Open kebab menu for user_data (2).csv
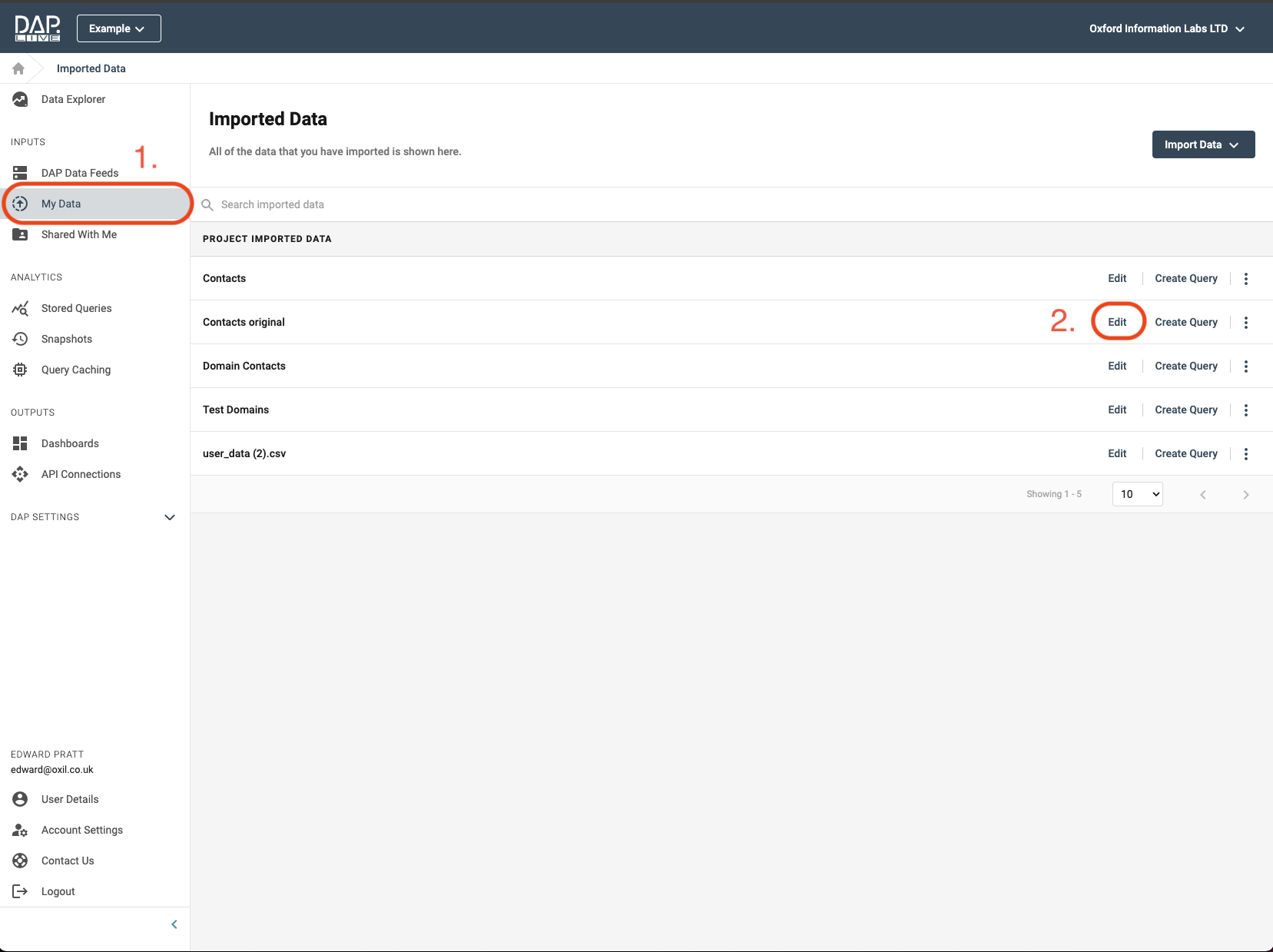 point(1245,454)
